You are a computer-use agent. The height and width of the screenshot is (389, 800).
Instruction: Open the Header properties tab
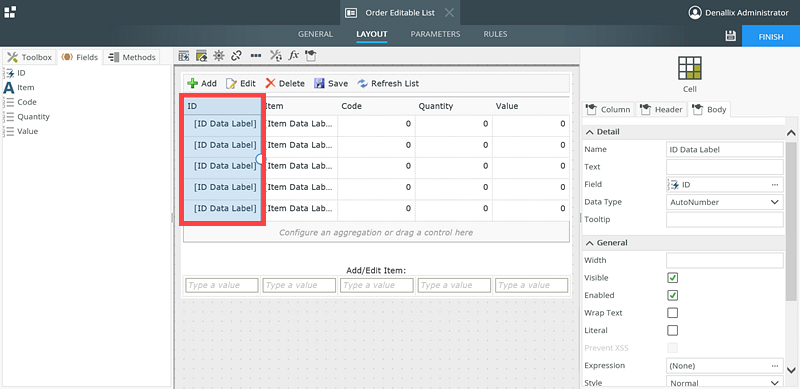tap(662, 109)
